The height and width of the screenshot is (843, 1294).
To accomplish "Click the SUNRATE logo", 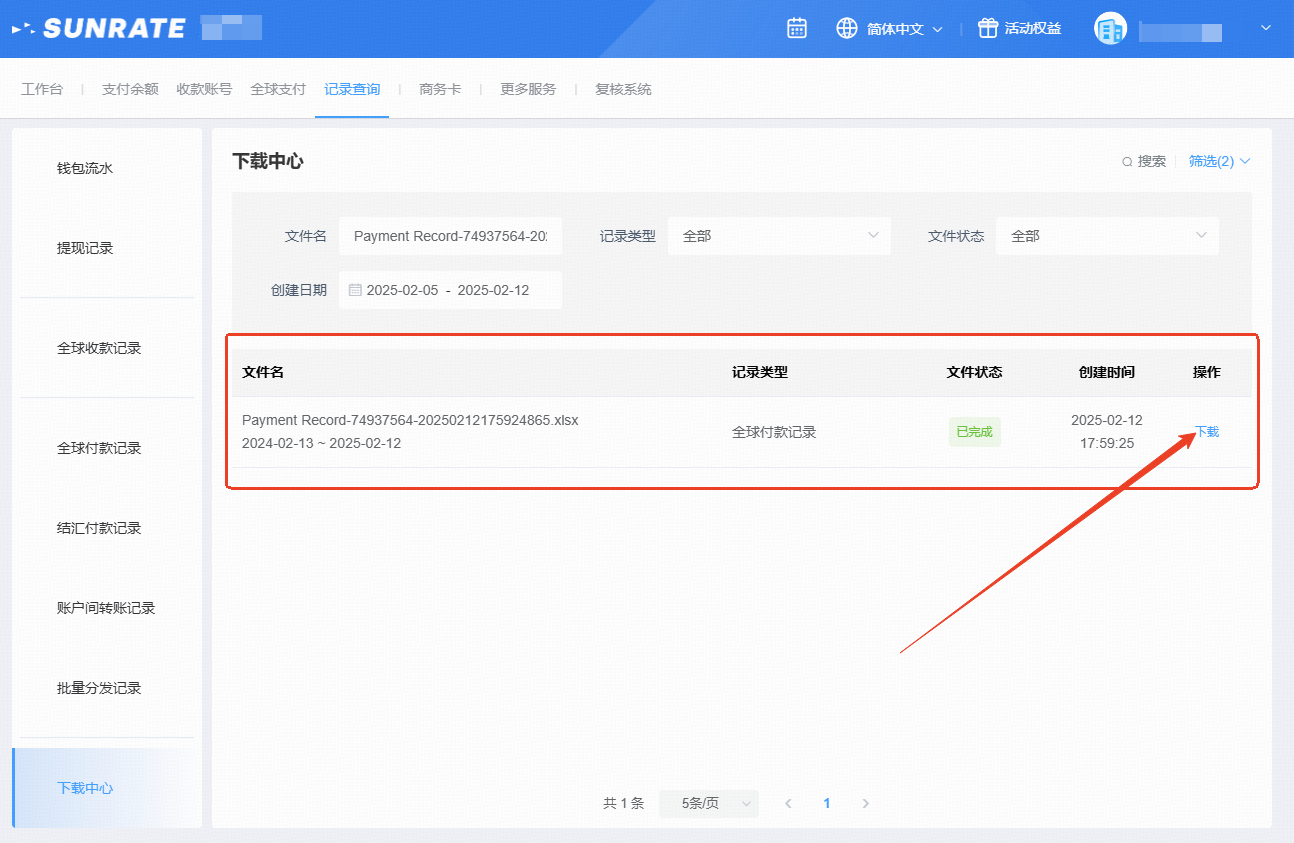I will pos(99,29).
